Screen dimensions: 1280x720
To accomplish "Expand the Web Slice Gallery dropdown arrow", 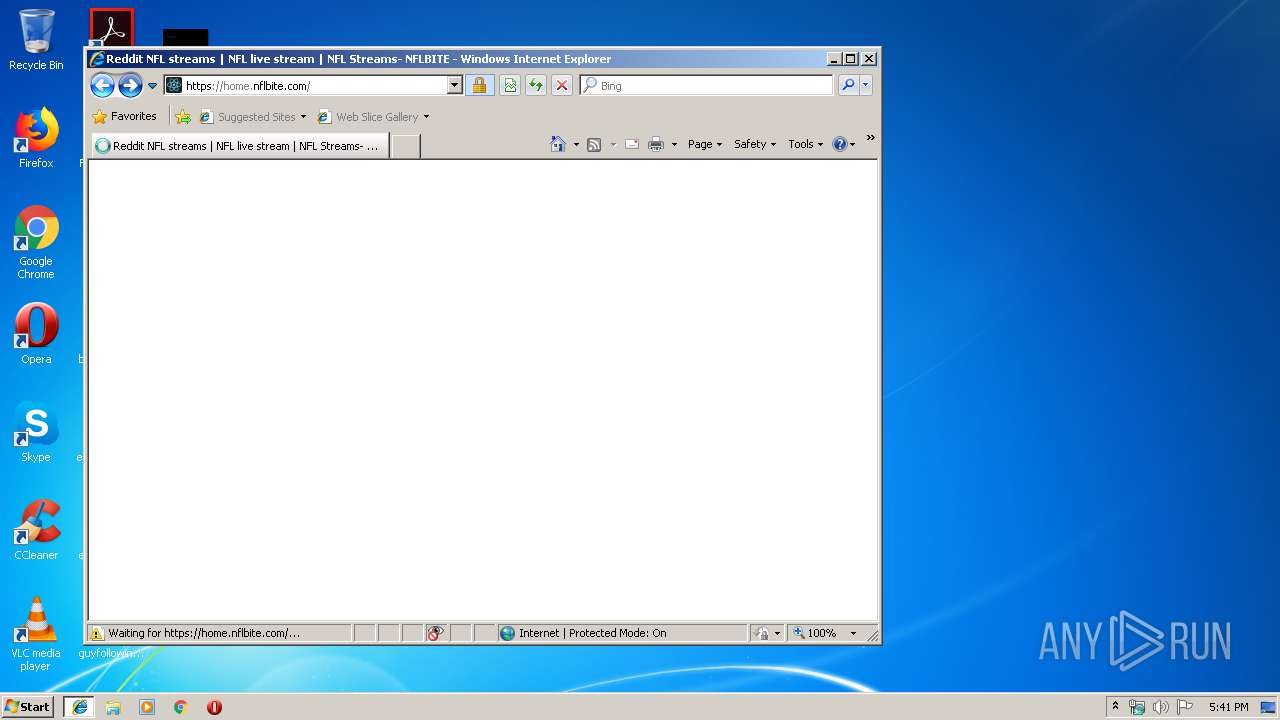I will click(x=426, y=117).
